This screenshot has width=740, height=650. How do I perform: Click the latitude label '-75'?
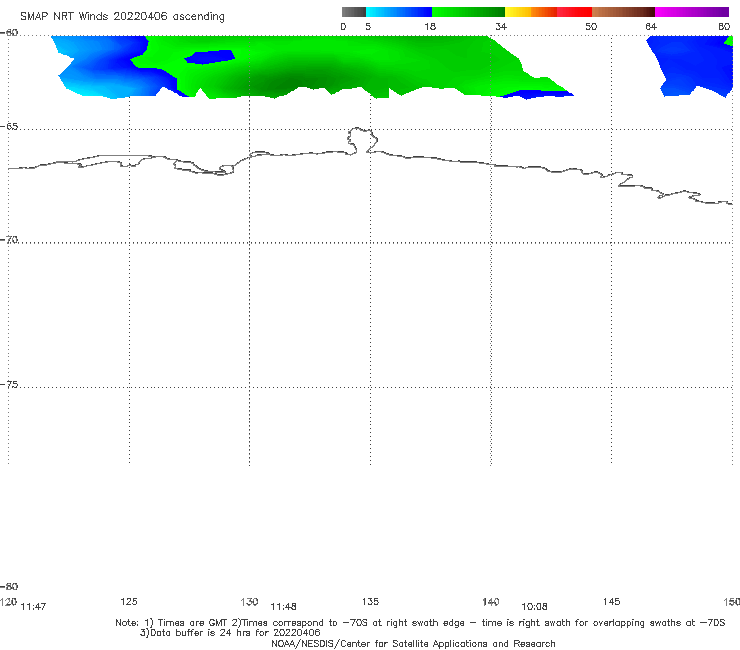click(9, 385)
